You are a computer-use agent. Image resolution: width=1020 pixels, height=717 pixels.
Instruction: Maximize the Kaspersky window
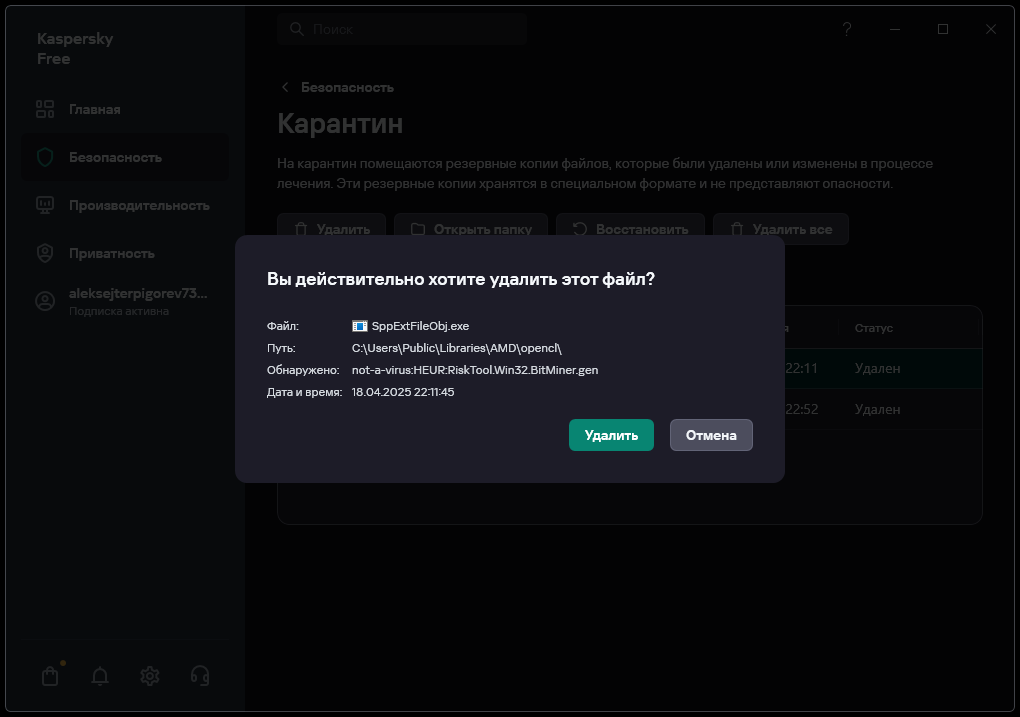pyautogui.click(x=943, y=29)
